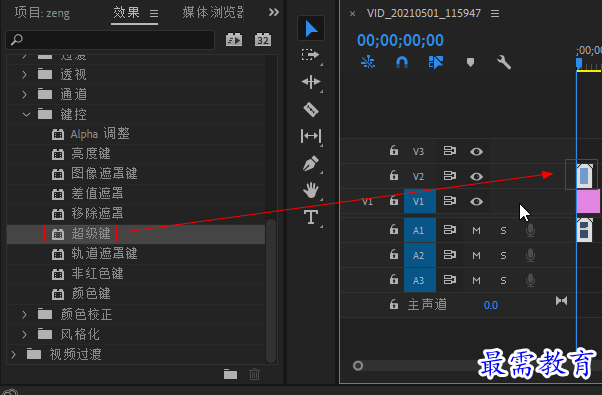This screenshot has height=395, width=602.
Task: Switch to the 媒体浏览器 tab
Action: coord(213,13)
